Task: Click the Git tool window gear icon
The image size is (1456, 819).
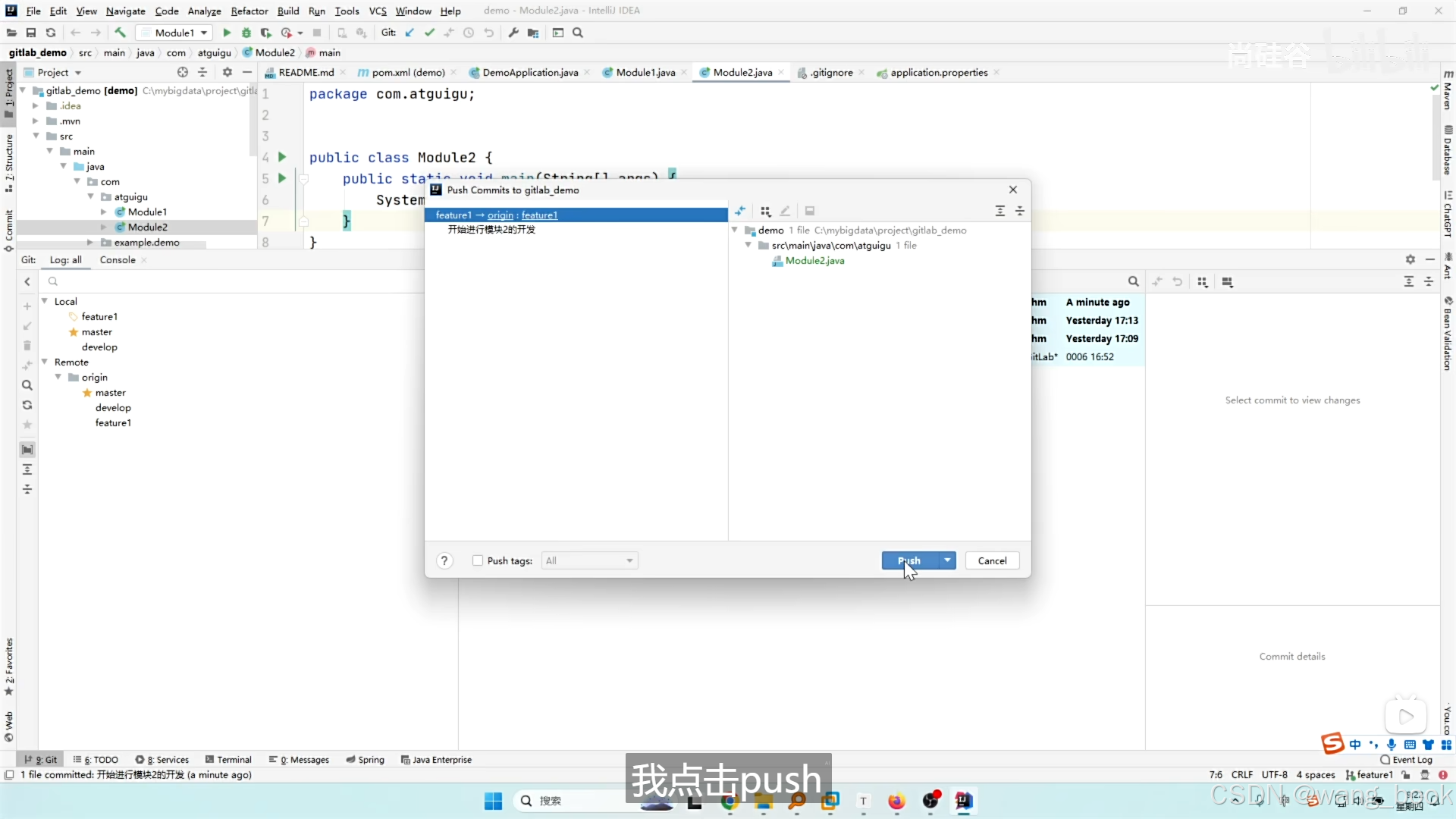Action: [x=1410, y=259]
